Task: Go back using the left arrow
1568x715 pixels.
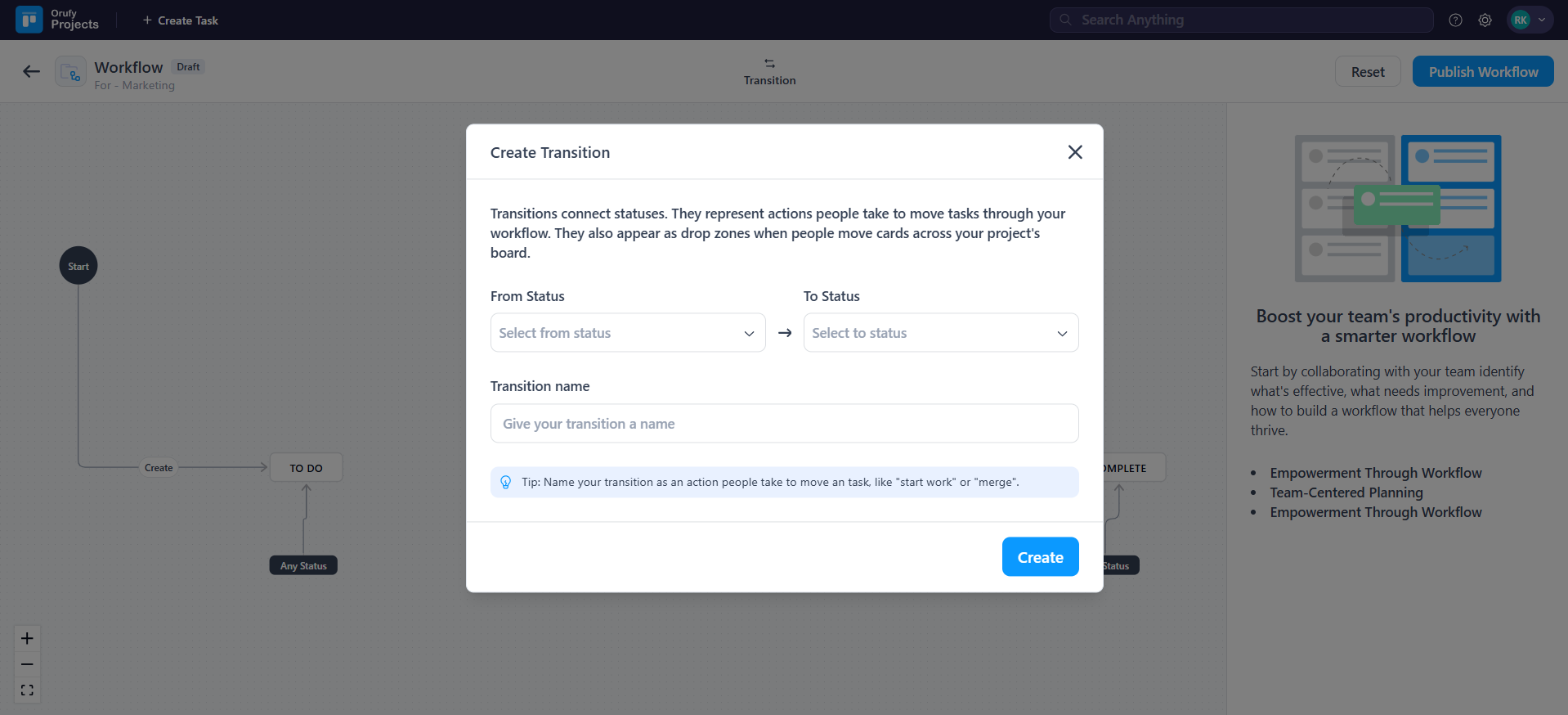Action: (x=31, y=72)
